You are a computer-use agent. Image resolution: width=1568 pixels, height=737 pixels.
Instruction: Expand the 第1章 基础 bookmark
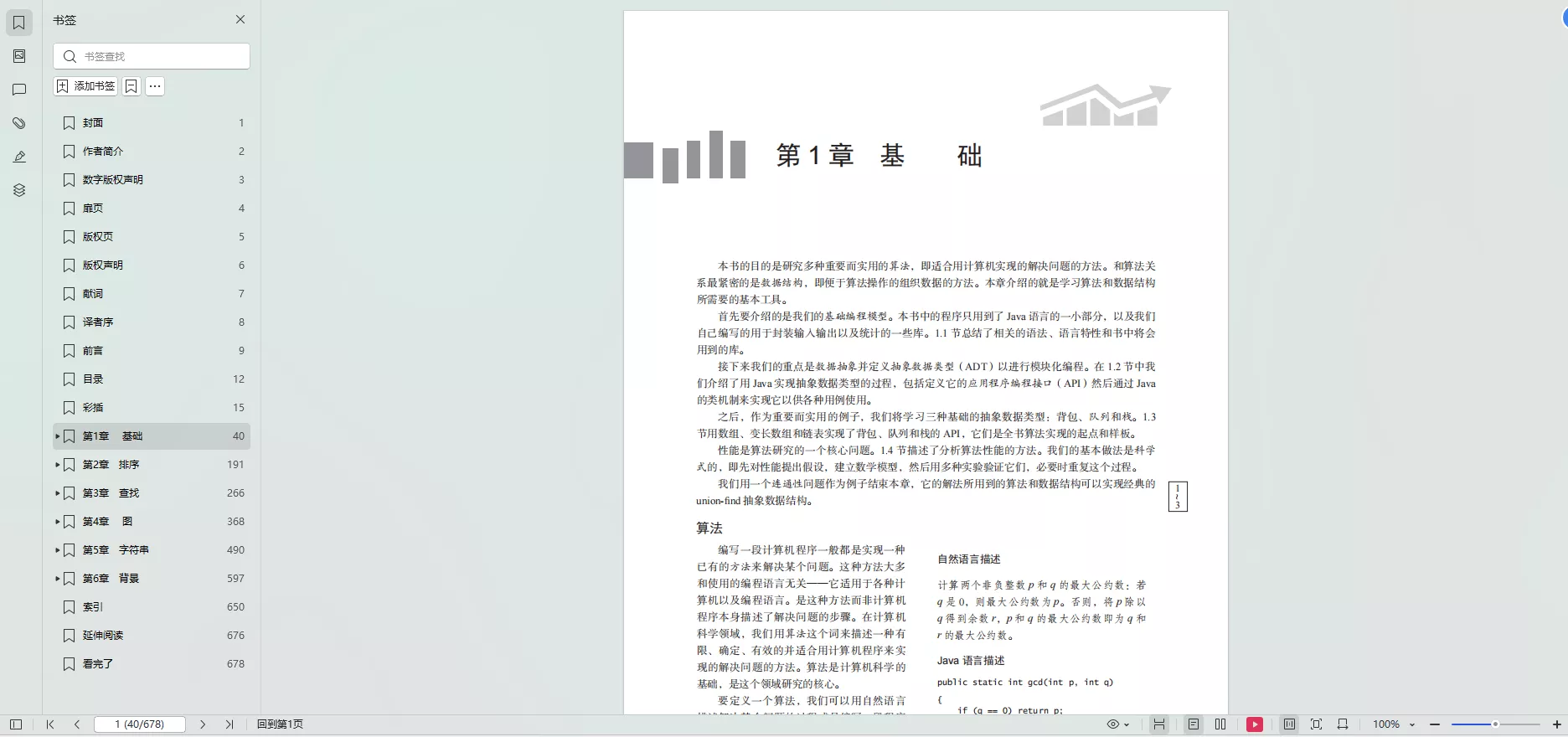coord(57,436)
